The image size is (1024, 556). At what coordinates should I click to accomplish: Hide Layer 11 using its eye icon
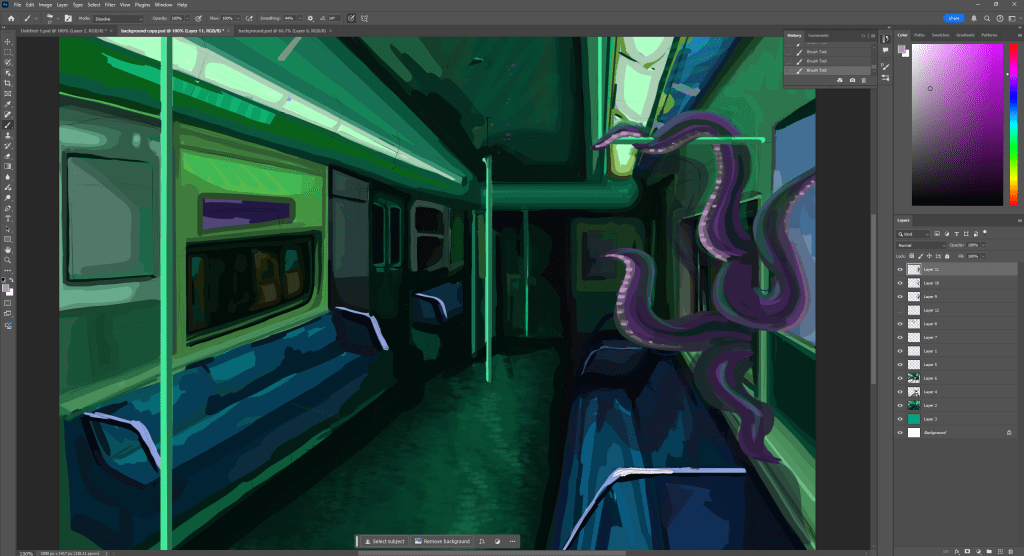tap(900, 269)
